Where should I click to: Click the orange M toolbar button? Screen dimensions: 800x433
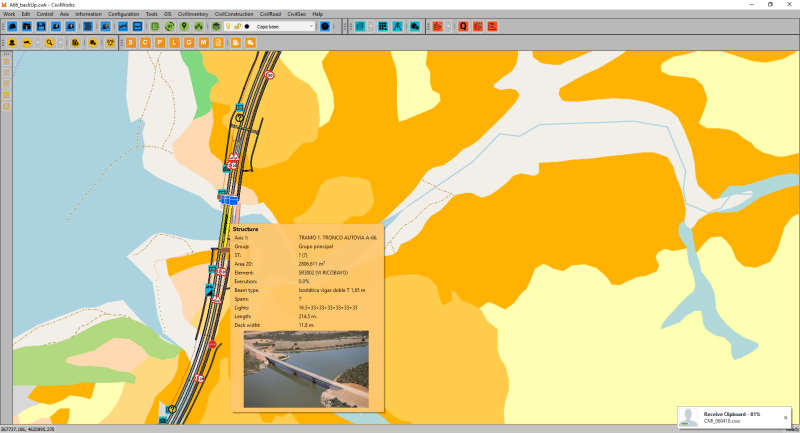point(204,43)
